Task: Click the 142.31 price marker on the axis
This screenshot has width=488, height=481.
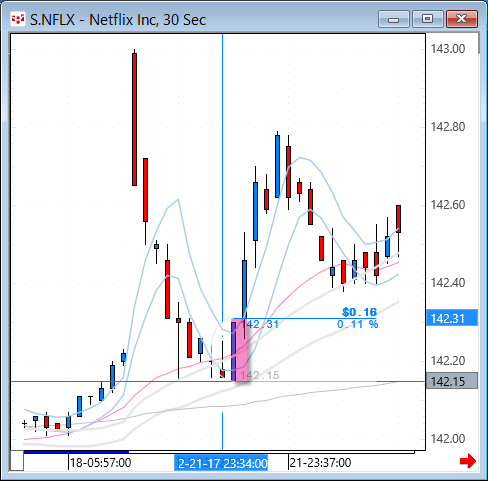Action: pyautogui.click(x=452, y=318)
